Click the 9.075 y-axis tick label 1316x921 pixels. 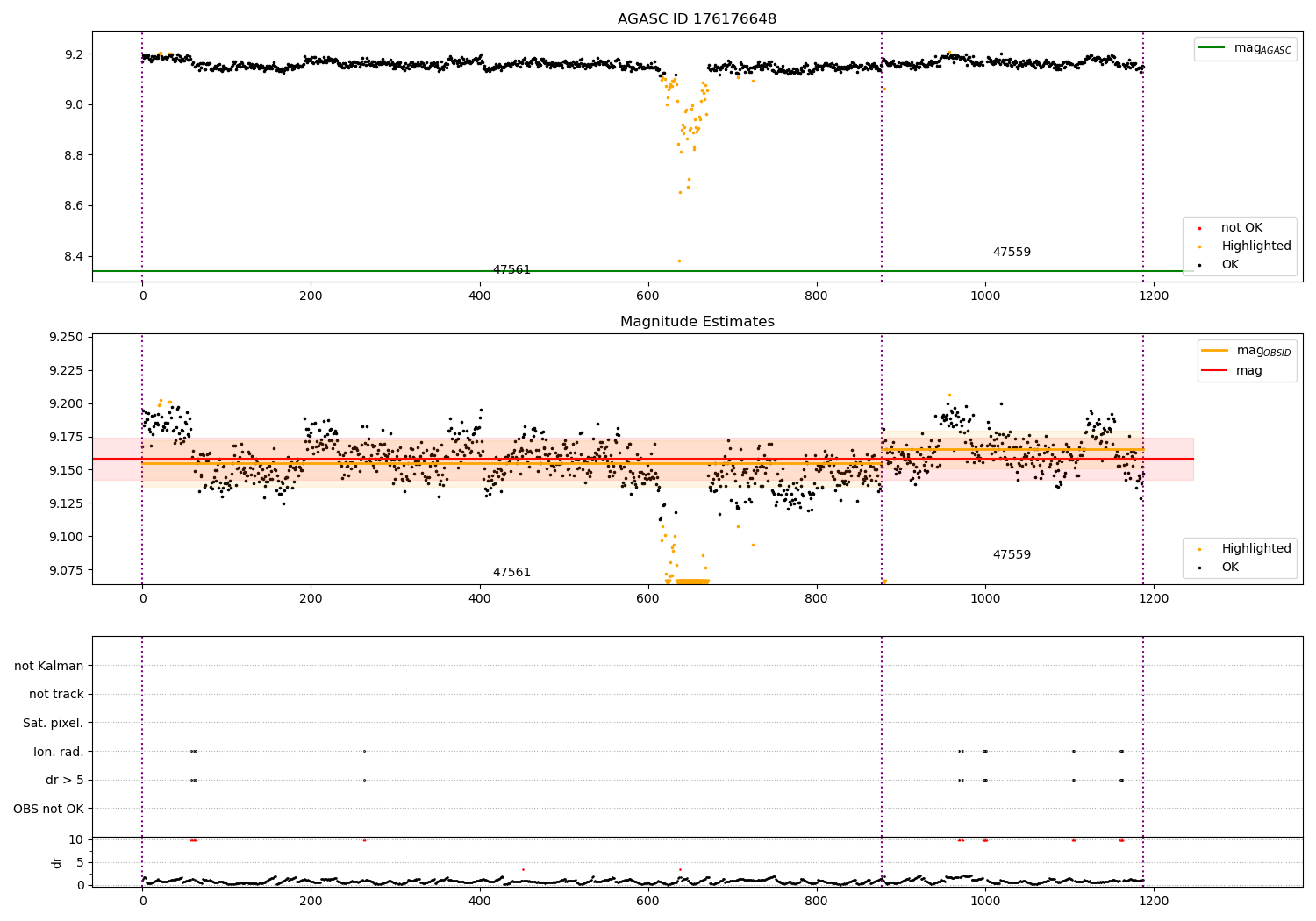click(x=66, y=570)
